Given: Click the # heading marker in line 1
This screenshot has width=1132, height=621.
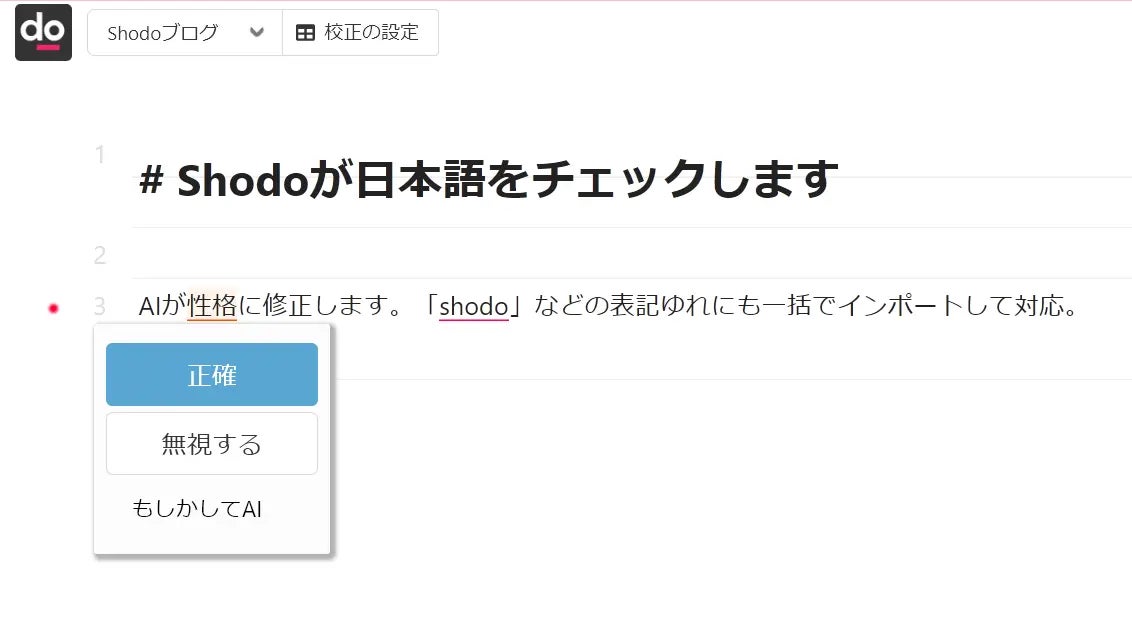Looking at the screenshot, I should pyautogui.click(x=151, y=180).
